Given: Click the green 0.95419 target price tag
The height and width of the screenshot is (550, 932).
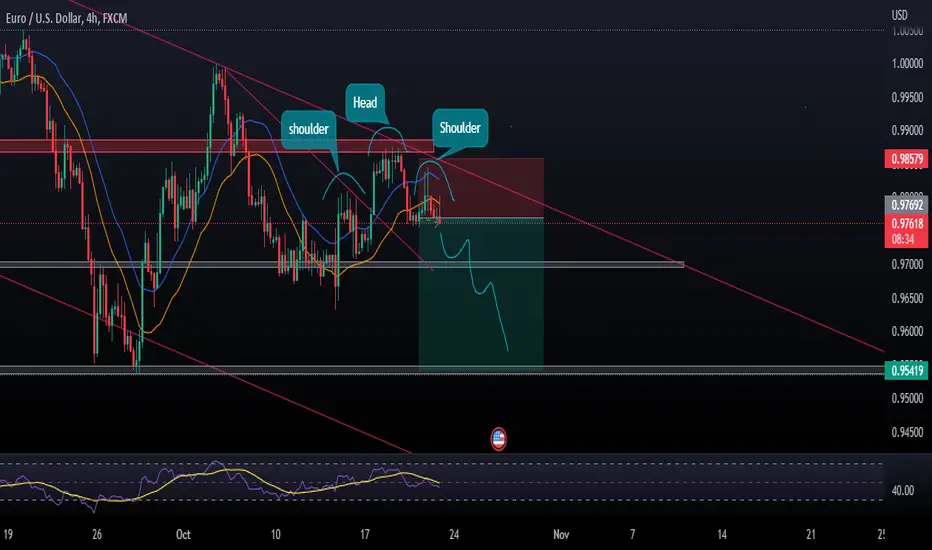Looking at the screenshot, I should [906, 371].
